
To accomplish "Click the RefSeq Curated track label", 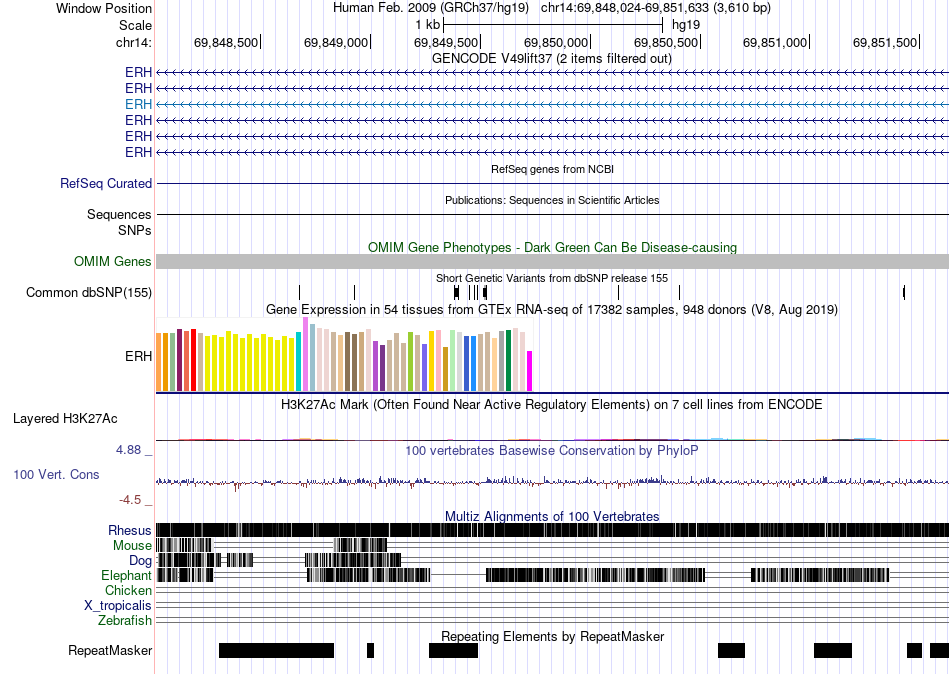I will tap(106, 183).
